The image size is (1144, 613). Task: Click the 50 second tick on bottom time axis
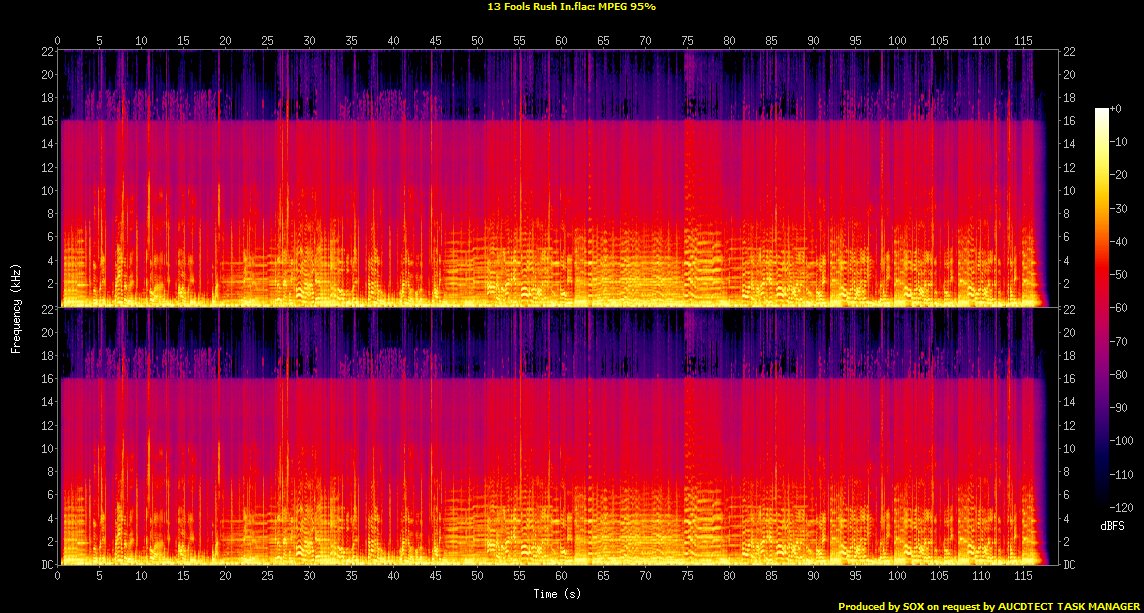click(x=478, y=576)
